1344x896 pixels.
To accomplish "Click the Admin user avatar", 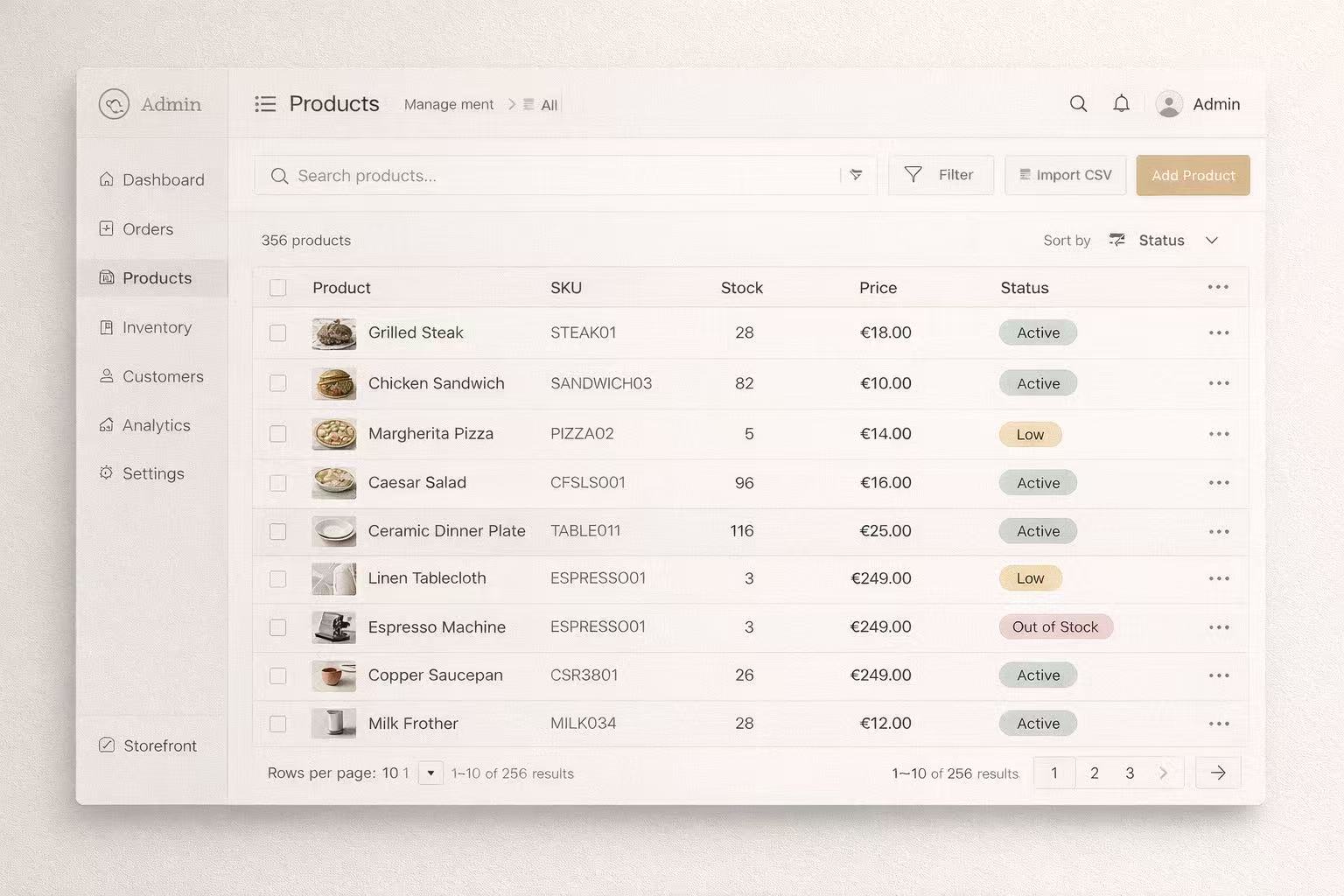I will (x=1169, y=104).
